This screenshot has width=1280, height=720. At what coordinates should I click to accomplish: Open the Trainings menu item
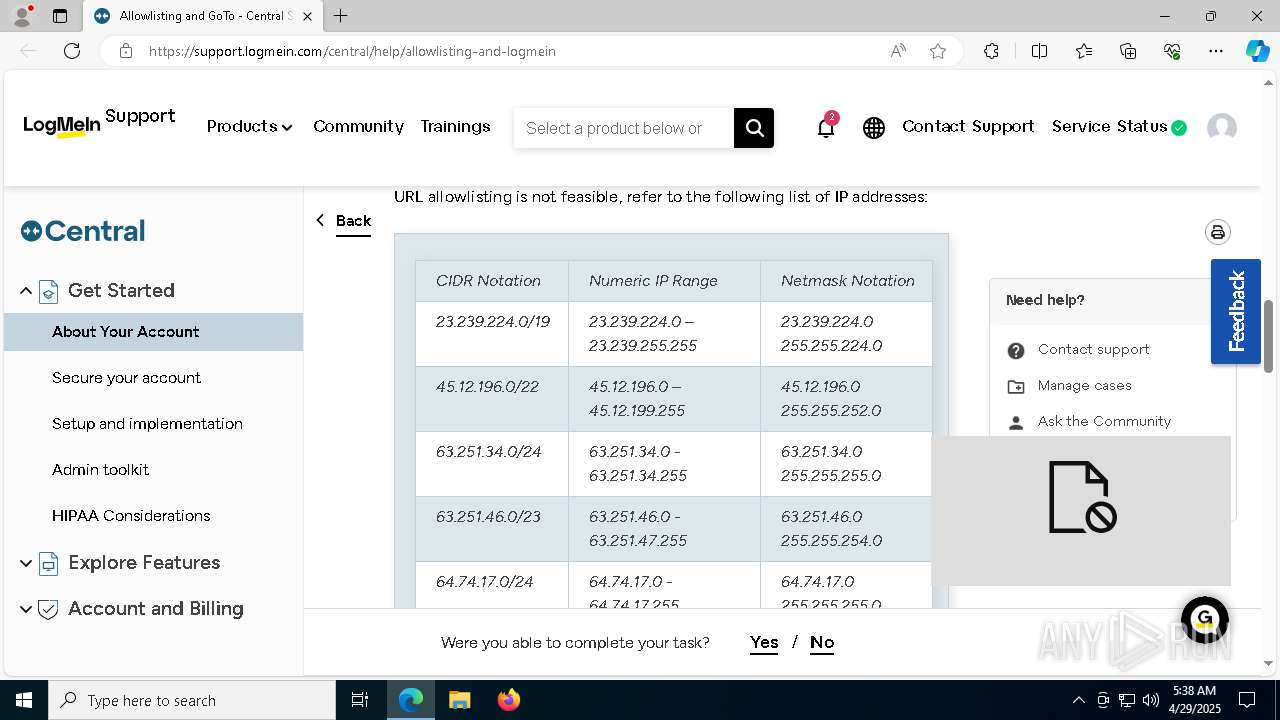tap(455, 126)
